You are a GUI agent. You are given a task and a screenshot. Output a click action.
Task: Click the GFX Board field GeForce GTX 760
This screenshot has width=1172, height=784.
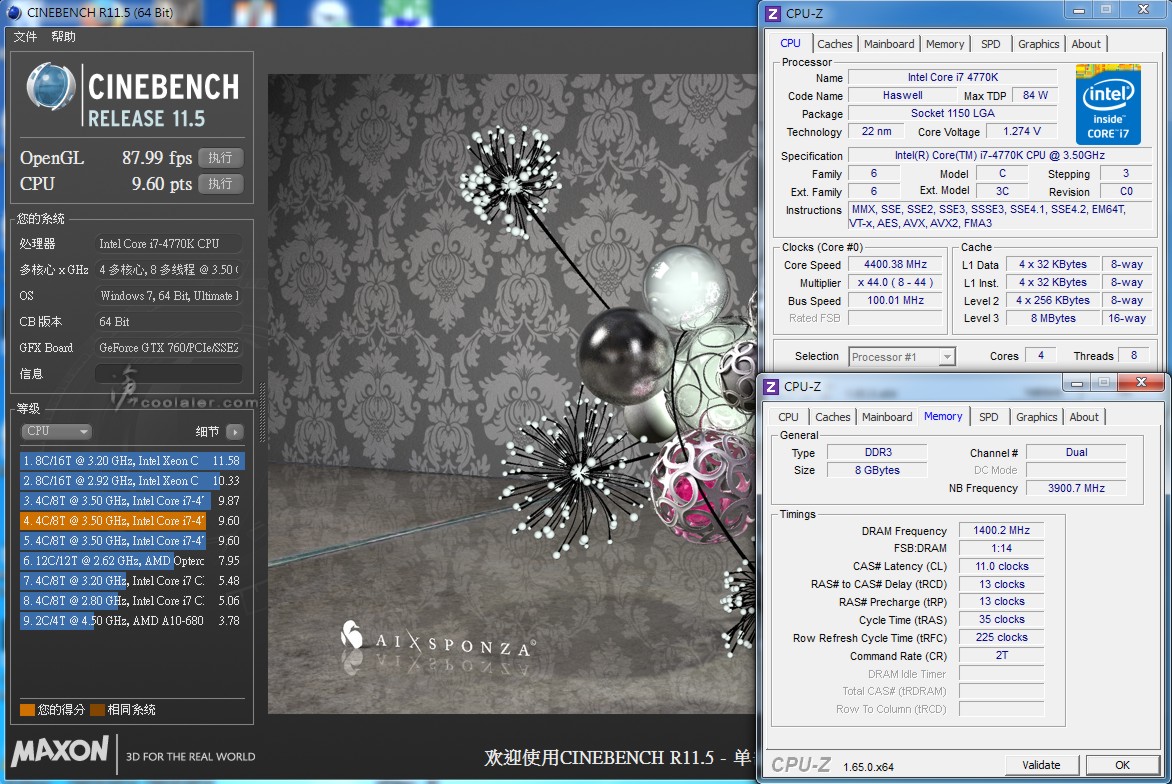point(168,348)
